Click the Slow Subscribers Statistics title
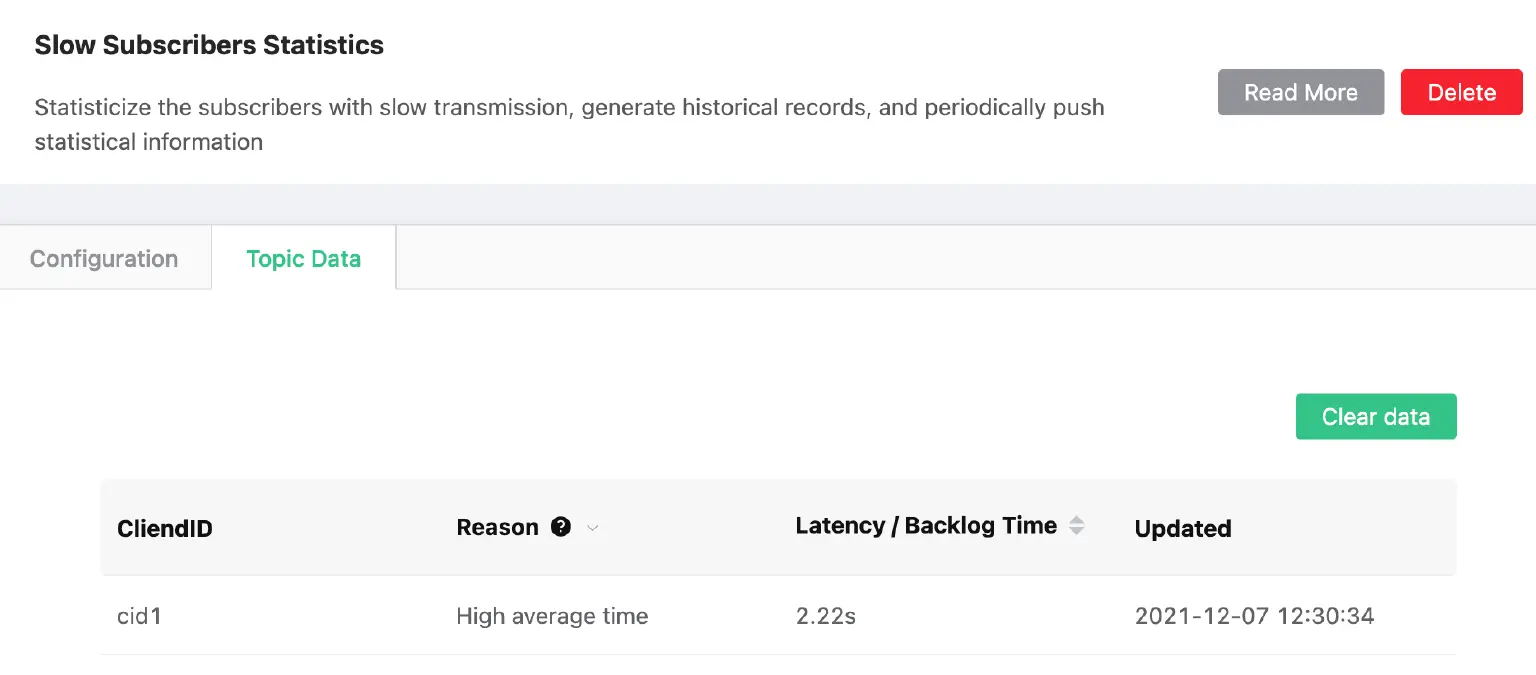1536x675 pixels. (x=208, y=44)
